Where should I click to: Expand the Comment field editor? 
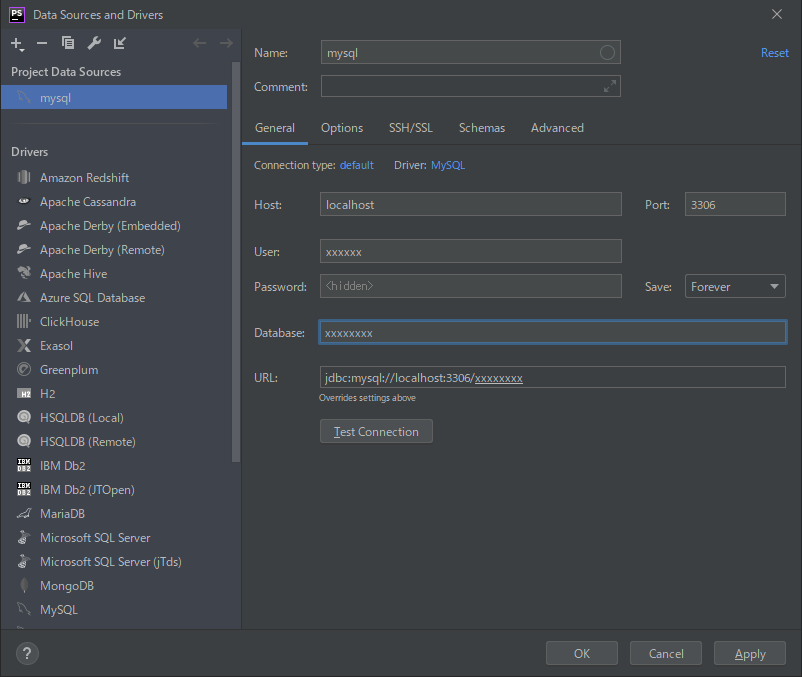click(x=610, y=86)
